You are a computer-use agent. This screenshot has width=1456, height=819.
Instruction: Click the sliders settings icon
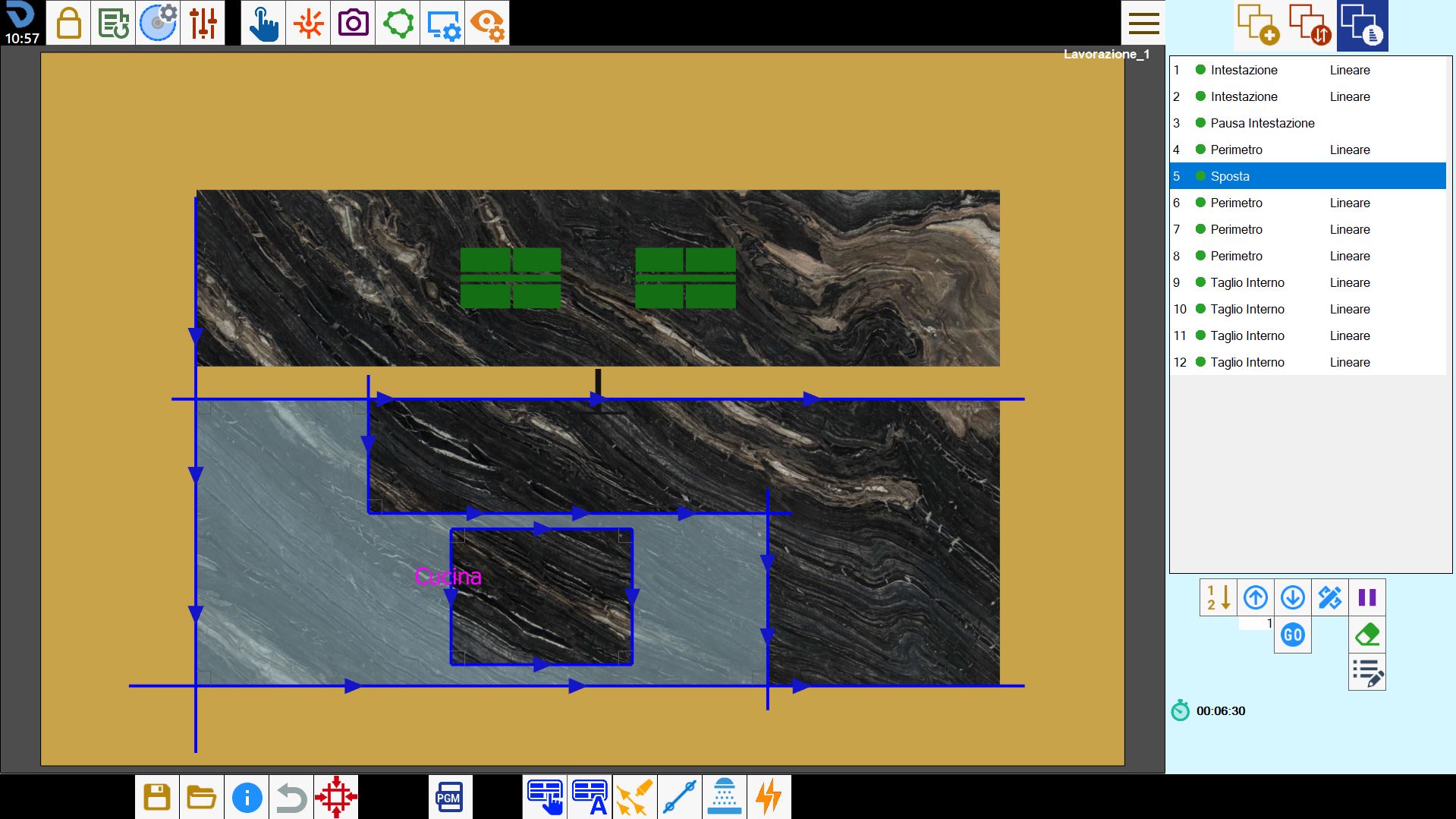pyautogui.click(x=203, y=23)
